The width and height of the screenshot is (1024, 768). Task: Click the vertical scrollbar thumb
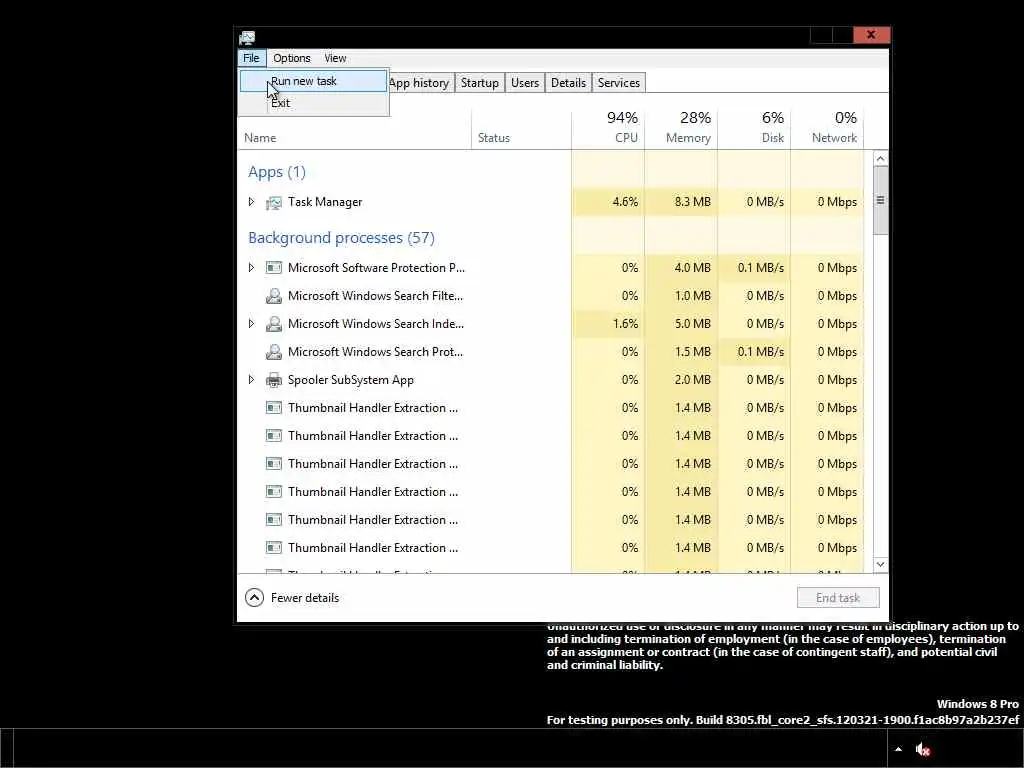(880, 200)
